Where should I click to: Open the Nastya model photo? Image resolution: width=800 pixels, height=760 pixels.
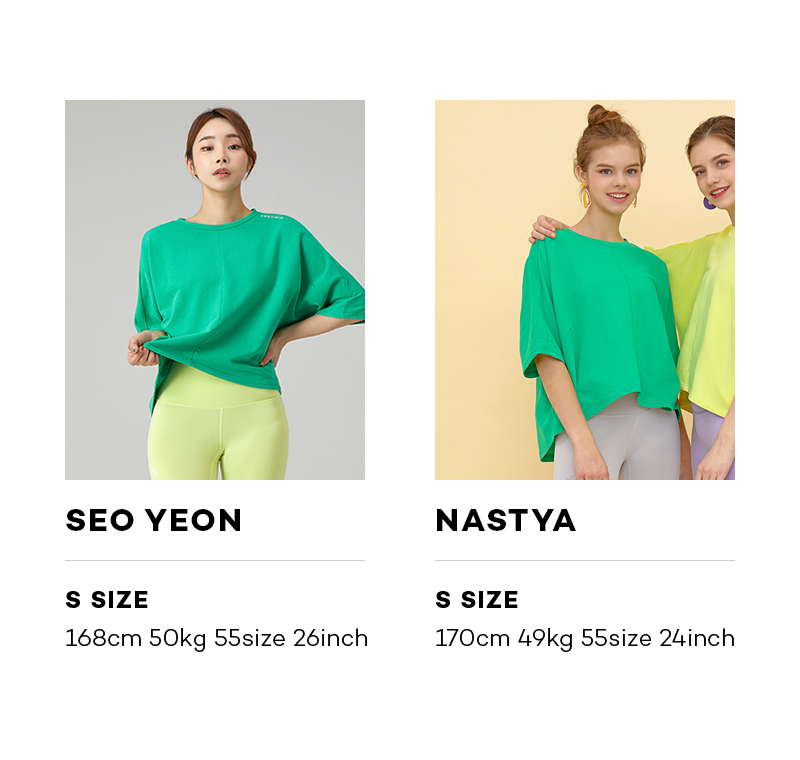[585, 290]
